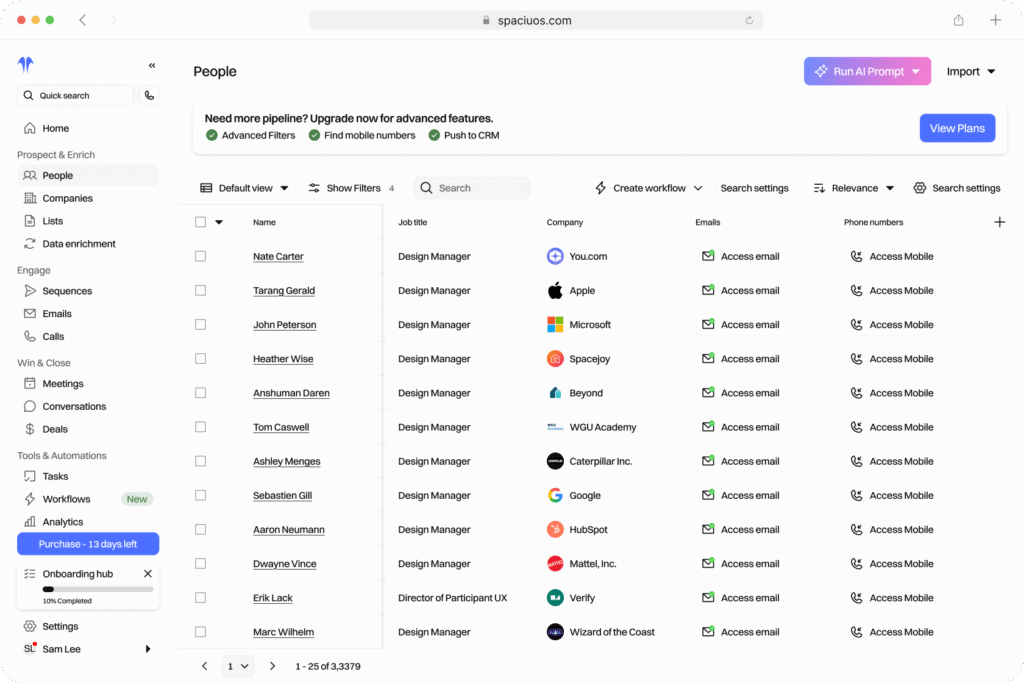The image size is (1024, 683).
Task: Open Lists in the sidebar
Action: [x=88, y=221]
